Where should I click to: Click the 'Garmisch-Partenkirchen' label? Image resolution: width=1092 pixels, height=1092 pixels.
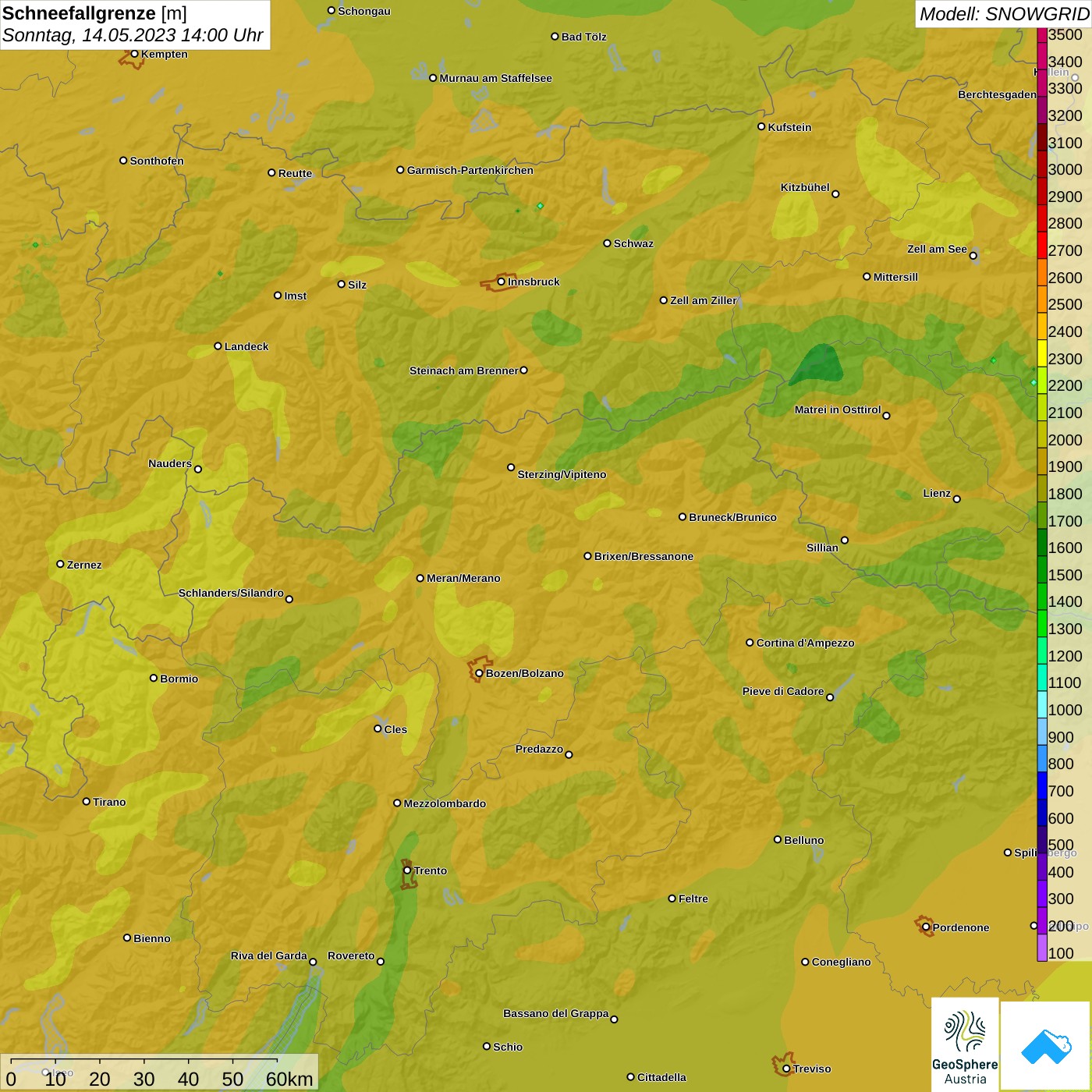[x=470, y=170]
